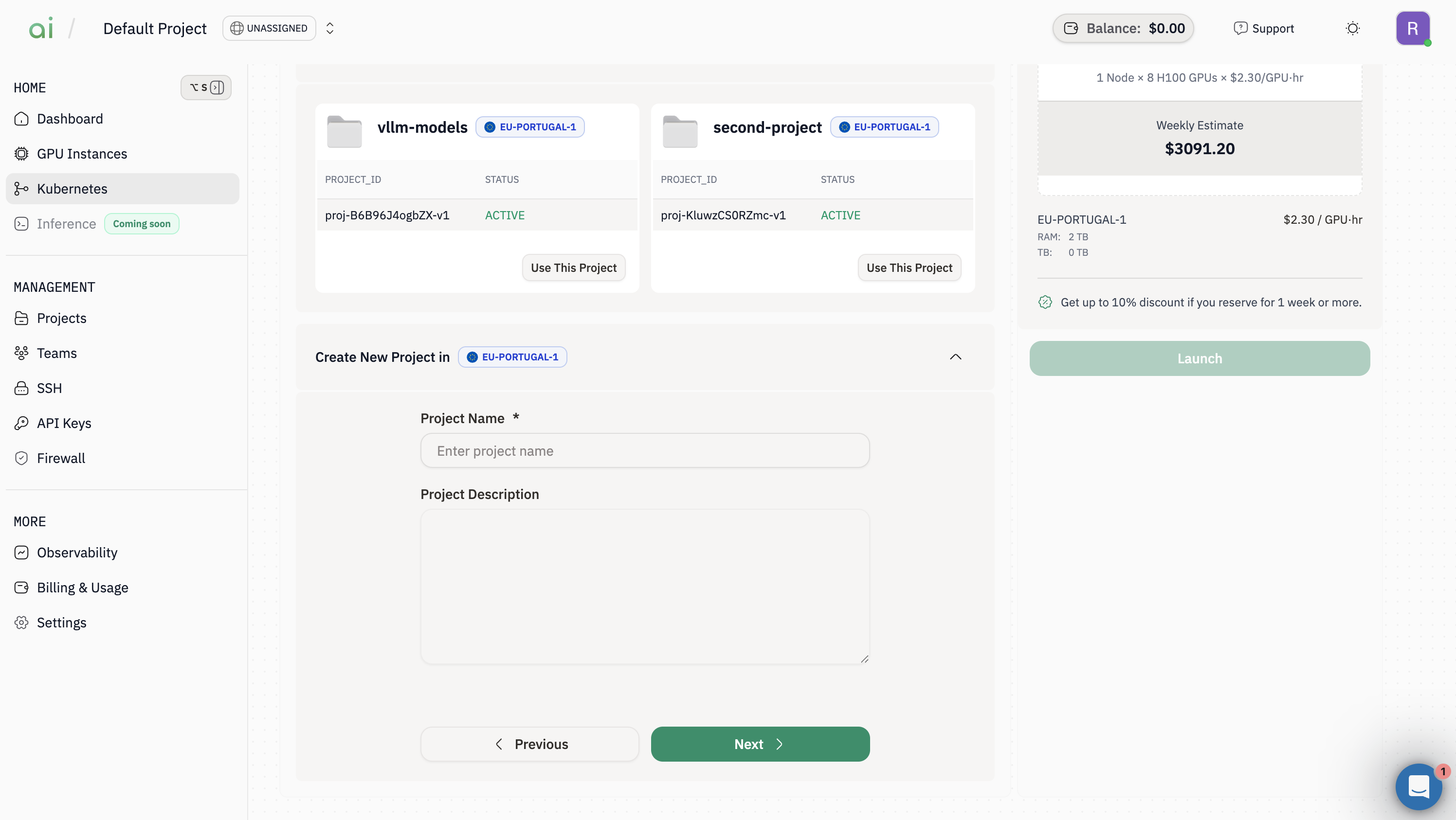Open Billing & Usage in the sidebar

(83, 588)
